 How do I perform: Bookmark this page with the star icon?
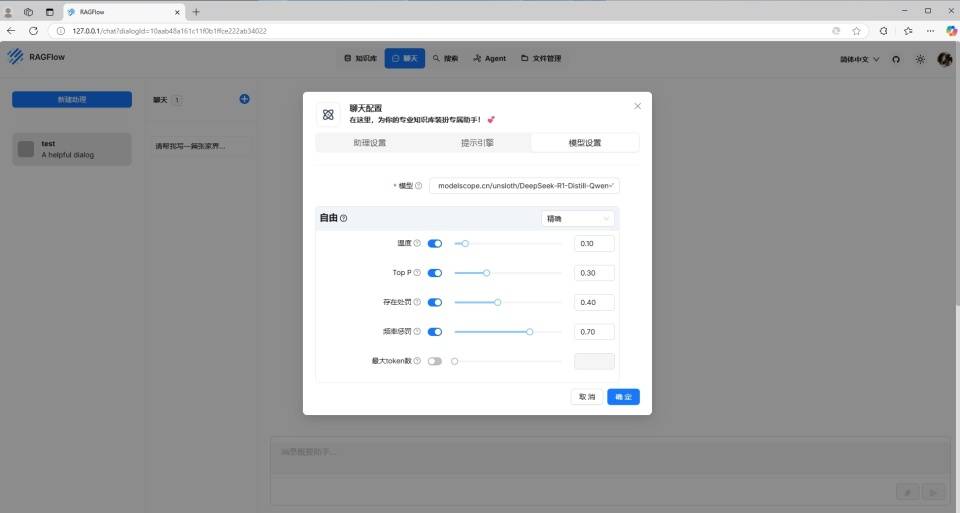(856, 31)
